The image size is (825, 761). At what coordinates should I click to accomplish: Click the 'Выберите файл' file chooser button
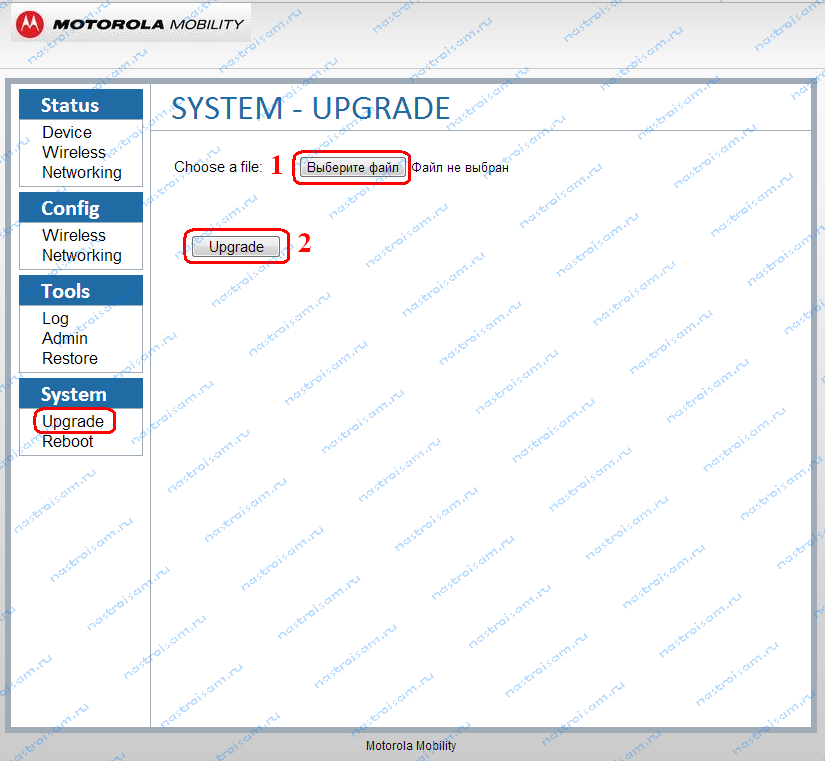[352, 168]
